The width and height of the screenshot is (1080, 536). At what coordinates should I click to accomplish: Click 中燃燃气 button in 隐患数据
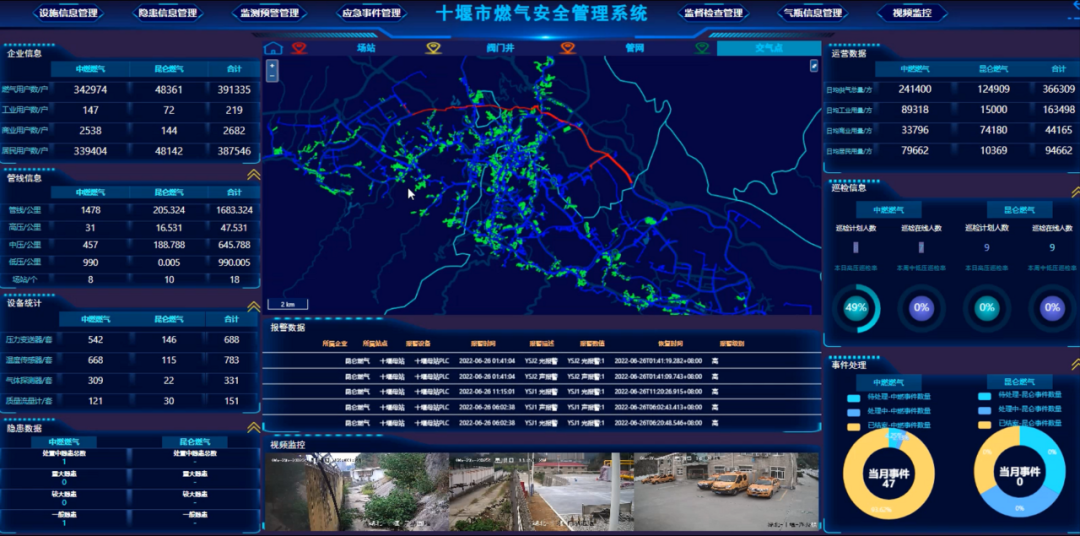pos(63,442)
